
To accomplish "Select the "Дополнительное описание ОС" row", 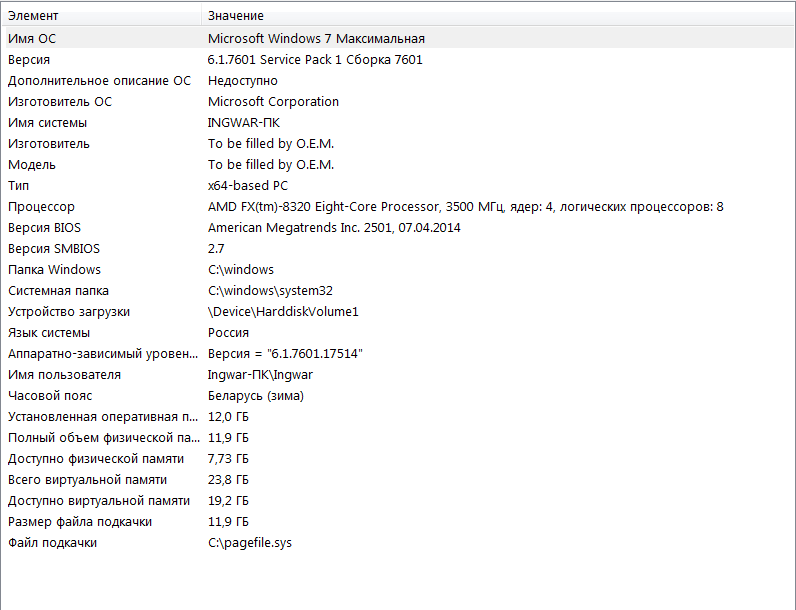I will tap(99, 80).
